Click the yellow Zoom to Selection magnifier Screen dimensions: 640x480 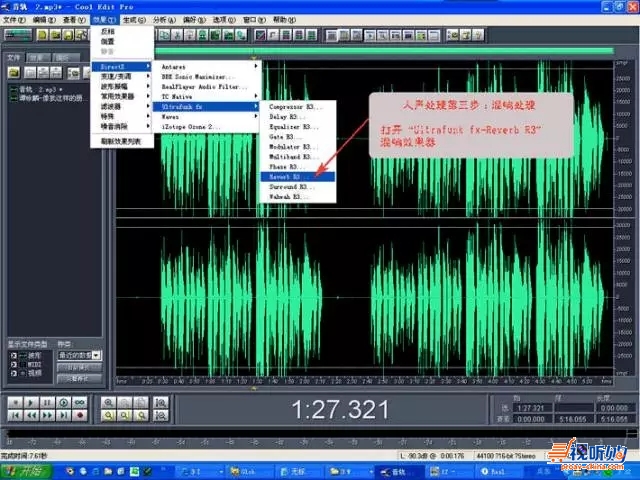point(109,416)
